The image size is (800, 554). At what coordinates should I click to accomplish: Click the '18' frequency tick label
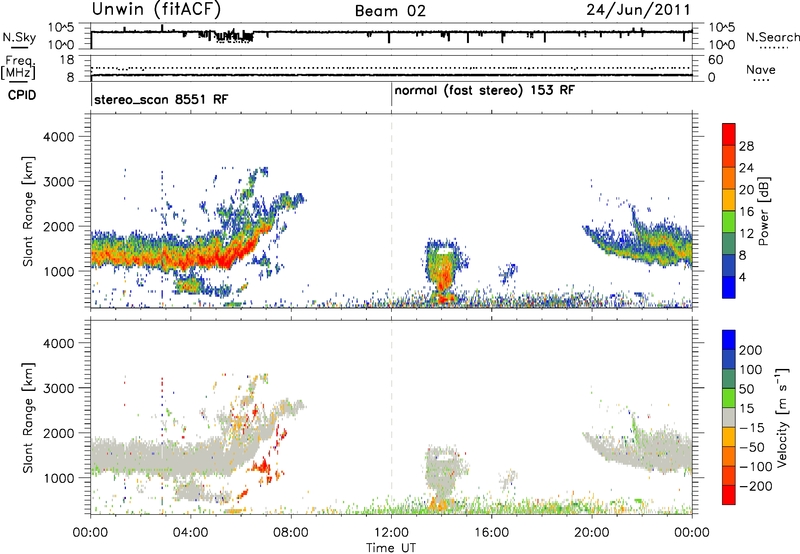[67, 60]
